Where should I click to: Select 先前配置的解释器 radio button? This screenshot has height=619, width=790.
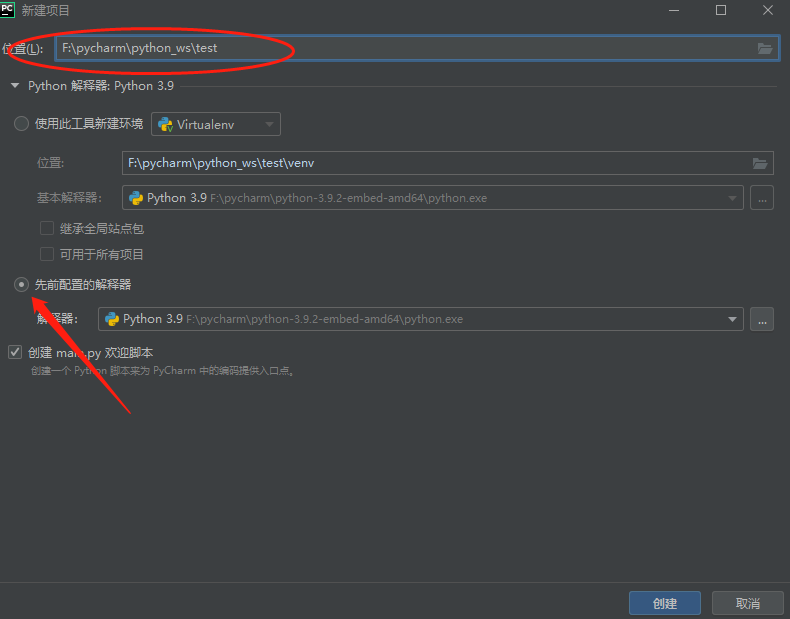point(21,285)
